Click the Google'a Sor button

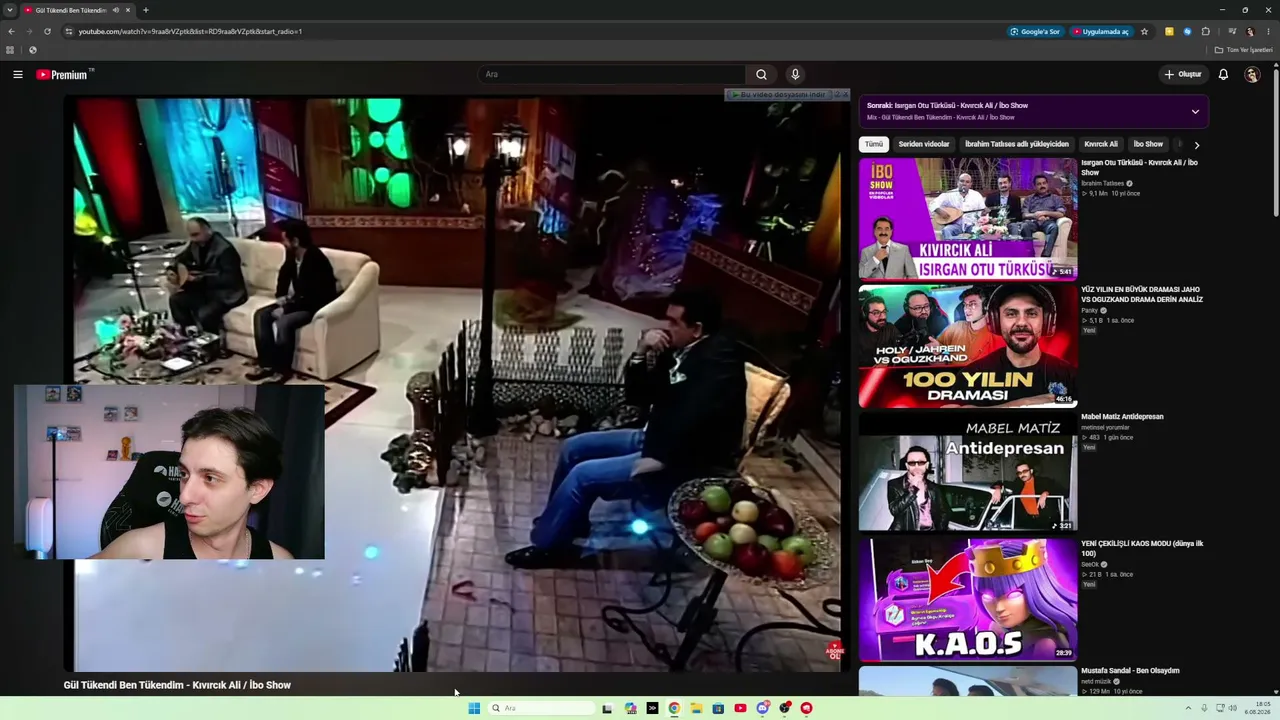point(1035,31)
